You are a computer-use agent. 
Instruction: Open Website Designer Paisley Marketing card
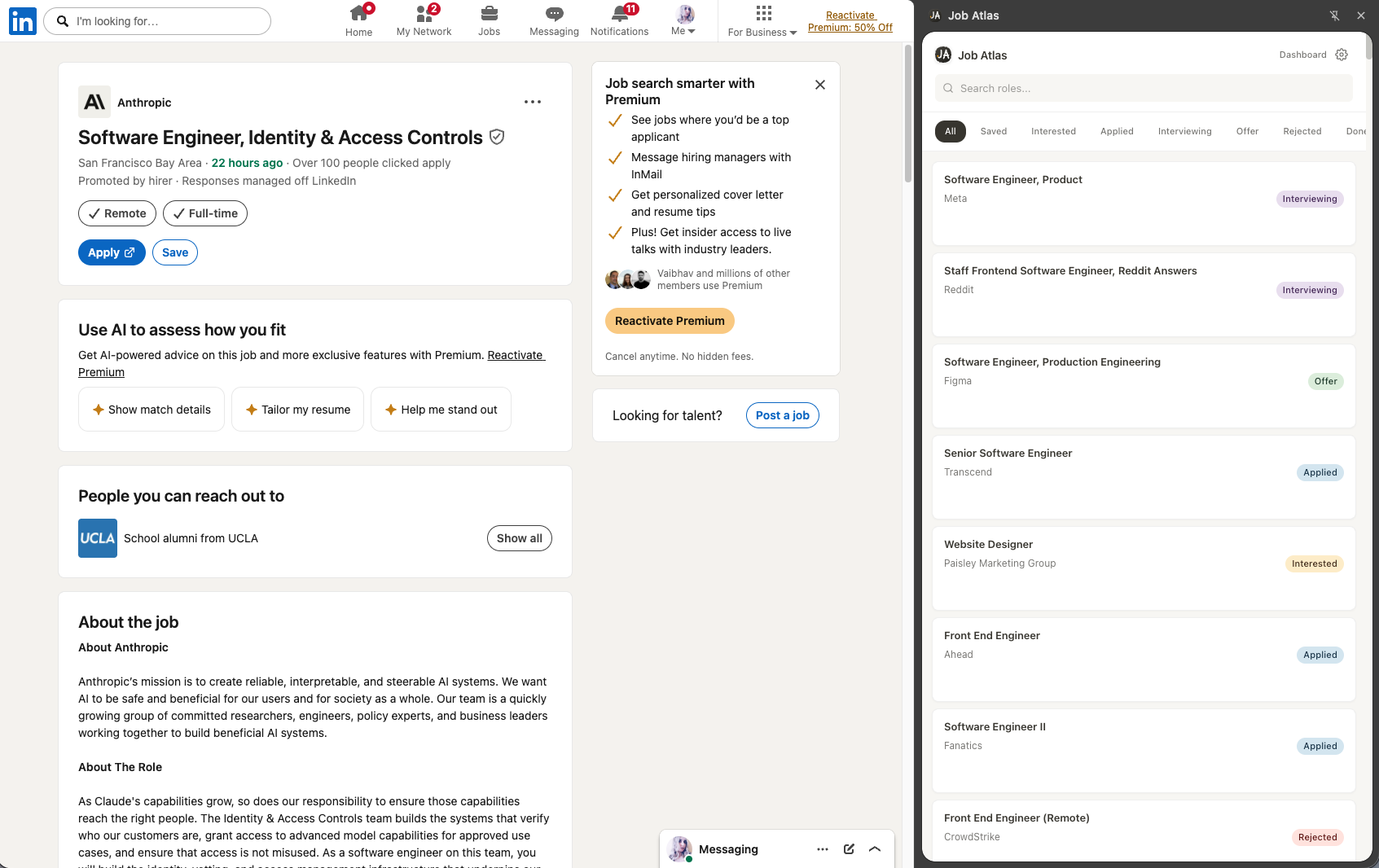click(1144, 568)
